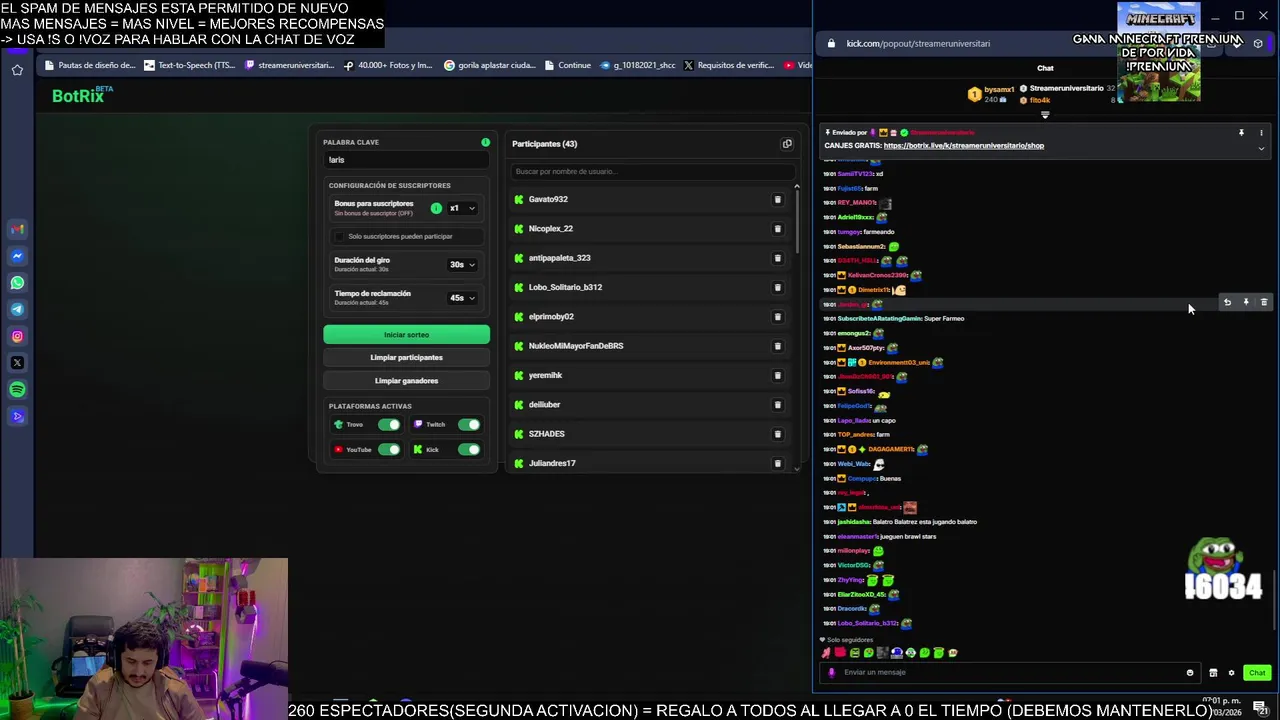Image resolution: width=1280 pixels, height=720 pixels.
Task: Expand the pinned message chevron
Action: [1261, 149]
